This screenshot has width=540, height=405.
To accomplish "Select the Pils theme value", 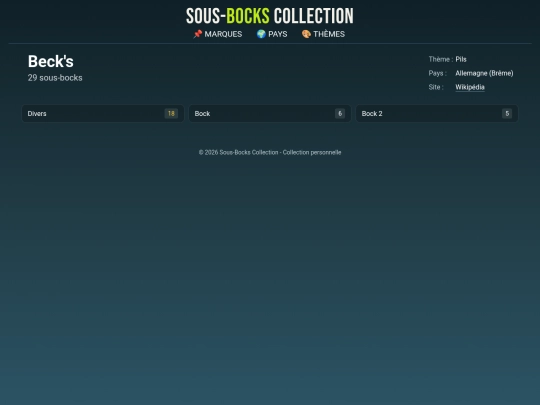I will click(461, 59).
